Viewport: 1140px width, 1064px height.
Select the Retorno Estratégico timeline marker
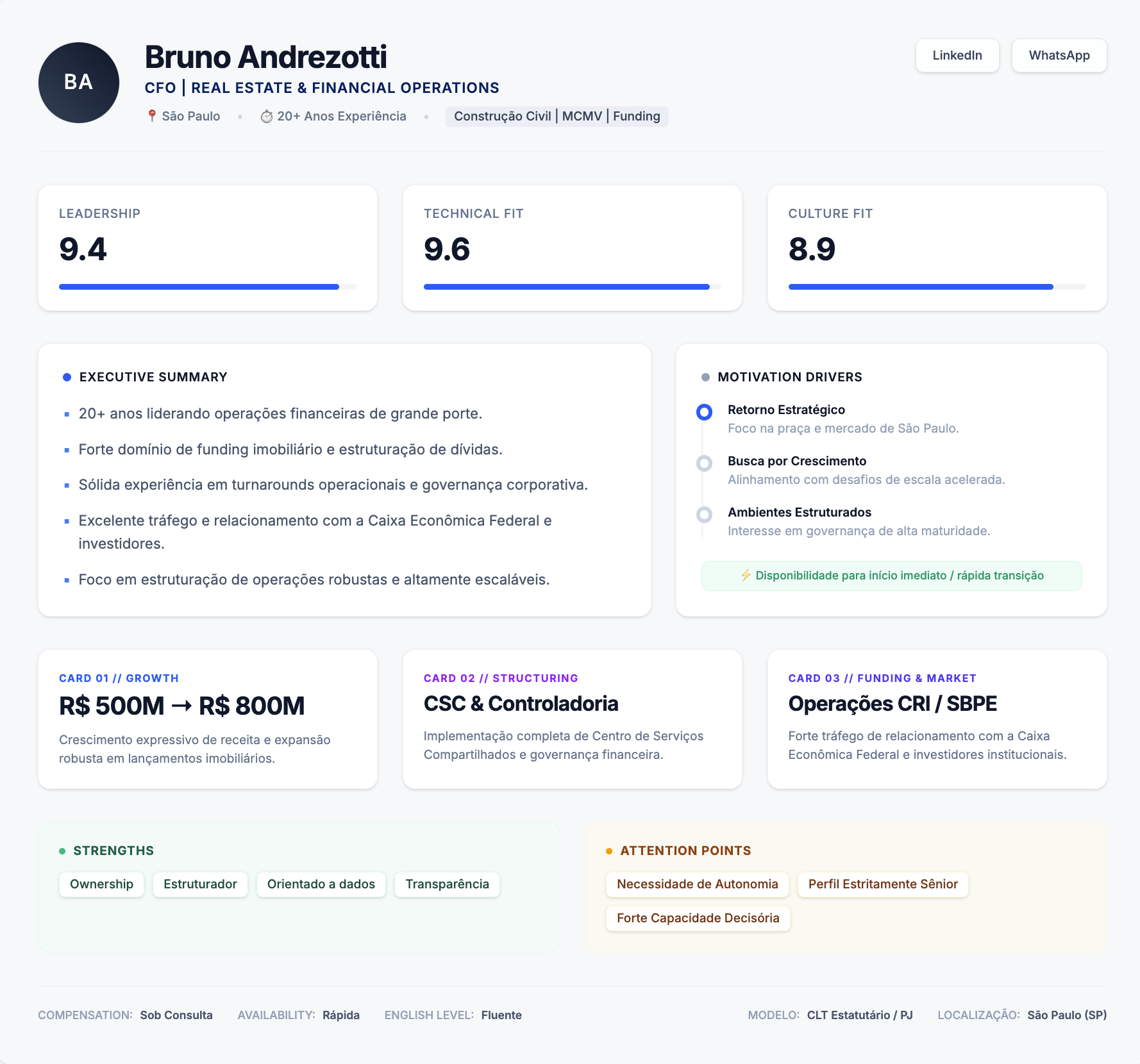coord(704,412)
